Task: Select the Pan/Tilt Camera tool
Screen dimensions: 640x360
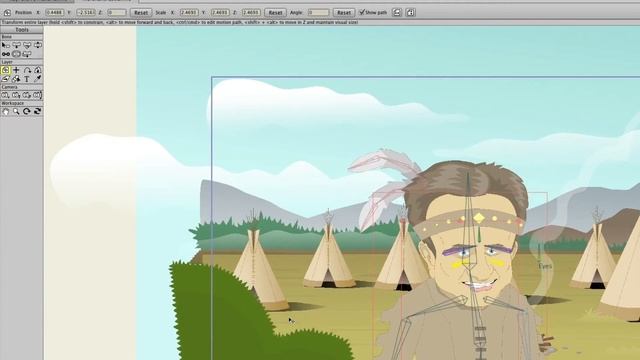Action: click(x=38, y=95)
